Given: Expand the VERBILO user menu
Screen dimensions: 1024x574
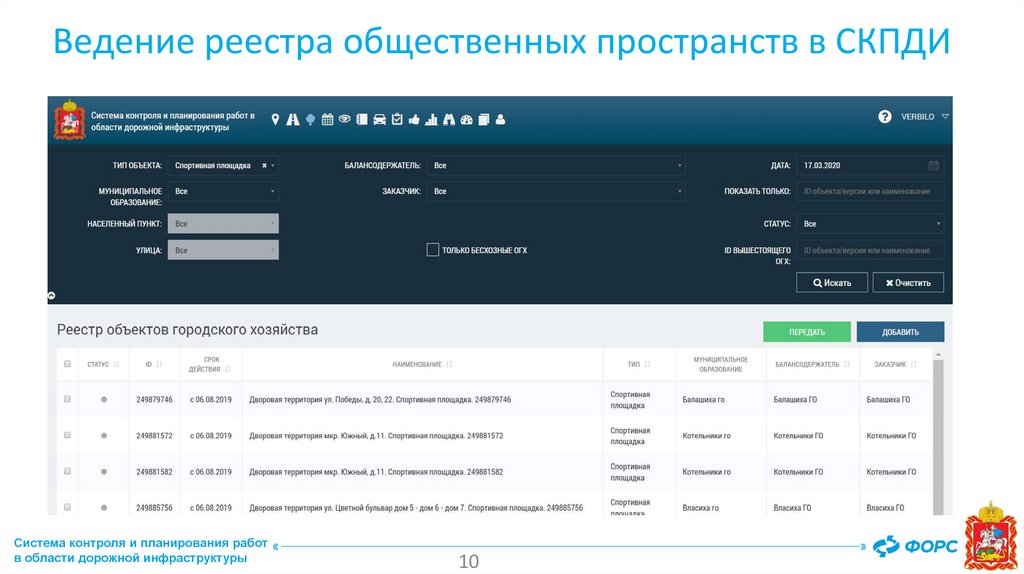Looking at the screenshot, I should pos(925,117).
